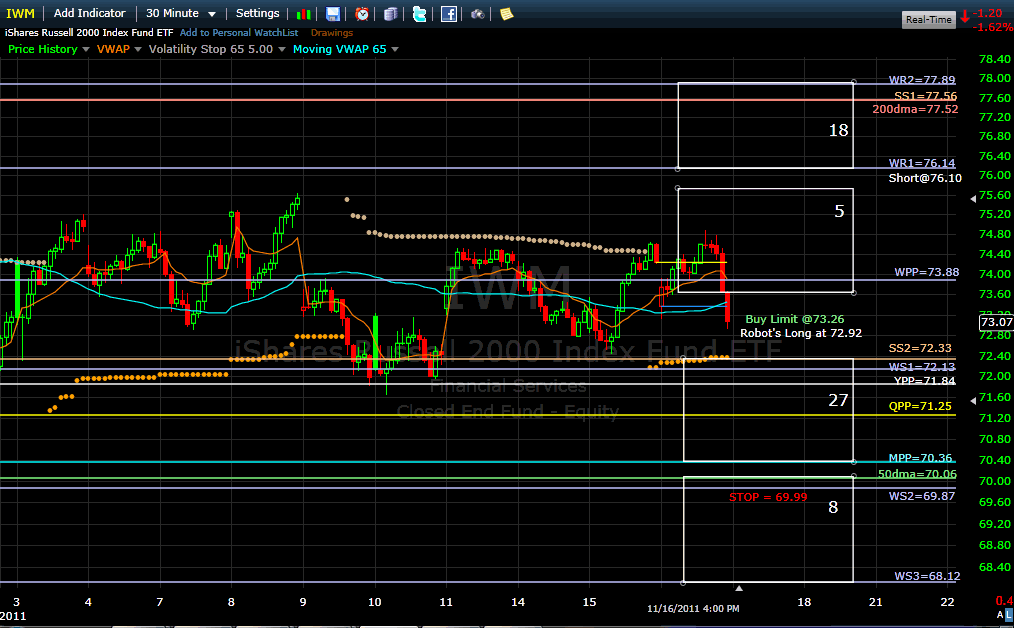Click the STOP = 69.99 annotation
The image size is (1014, 628).
(768, 497)
